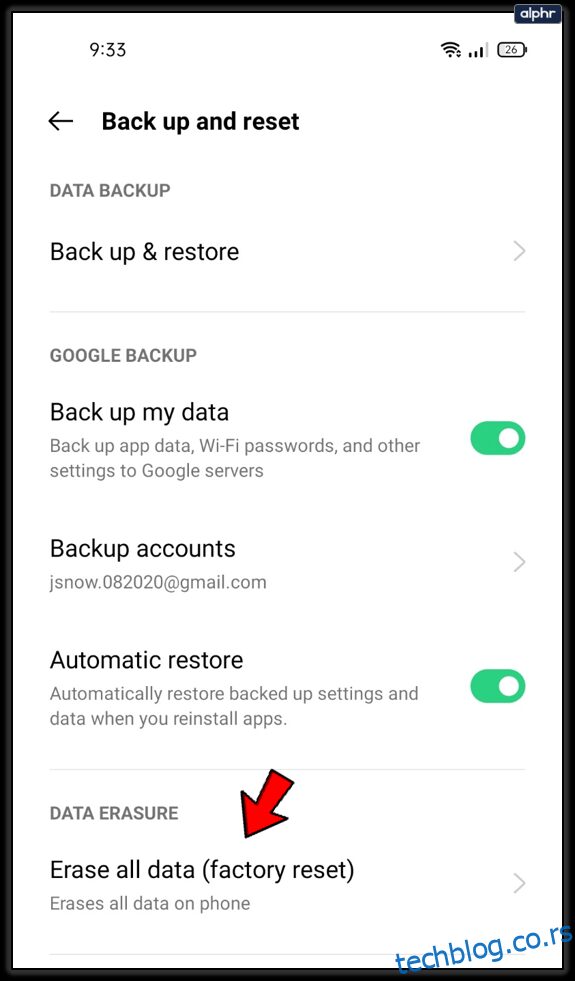Click the alphr logo badge
The height and width of the screenshot is (981, 575).
coord(537,14)
